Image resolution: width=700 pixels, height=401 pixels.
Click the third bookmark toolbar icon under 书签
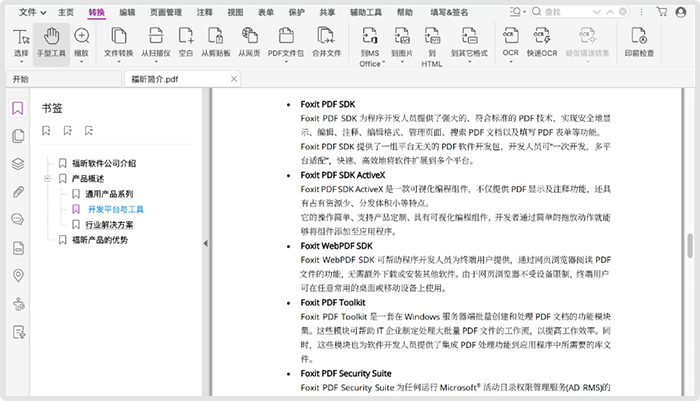[x=89, y=130]
